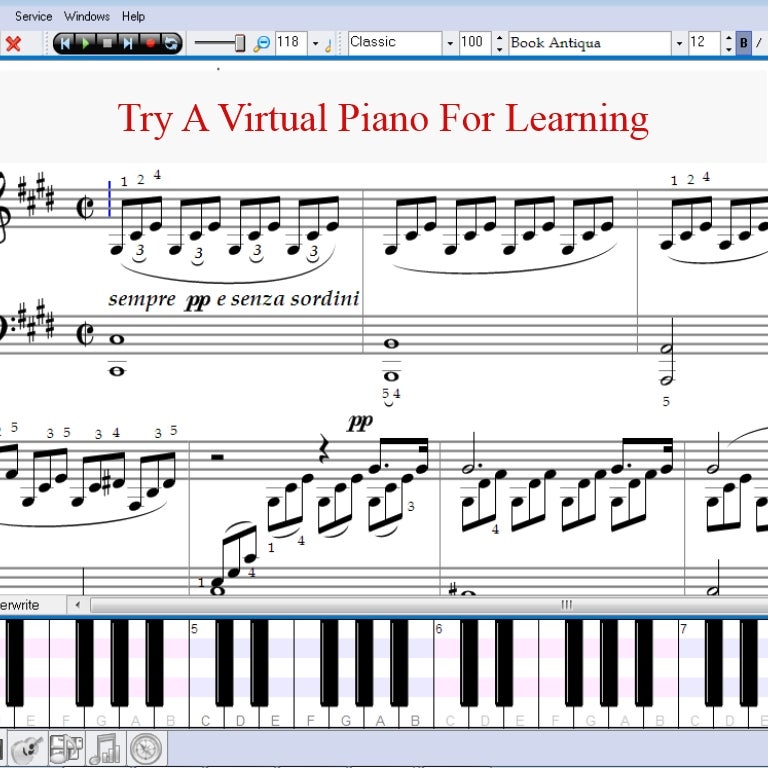Click the pp dynamic above second system
Screen dimensions: 768x768
[360, 422]
